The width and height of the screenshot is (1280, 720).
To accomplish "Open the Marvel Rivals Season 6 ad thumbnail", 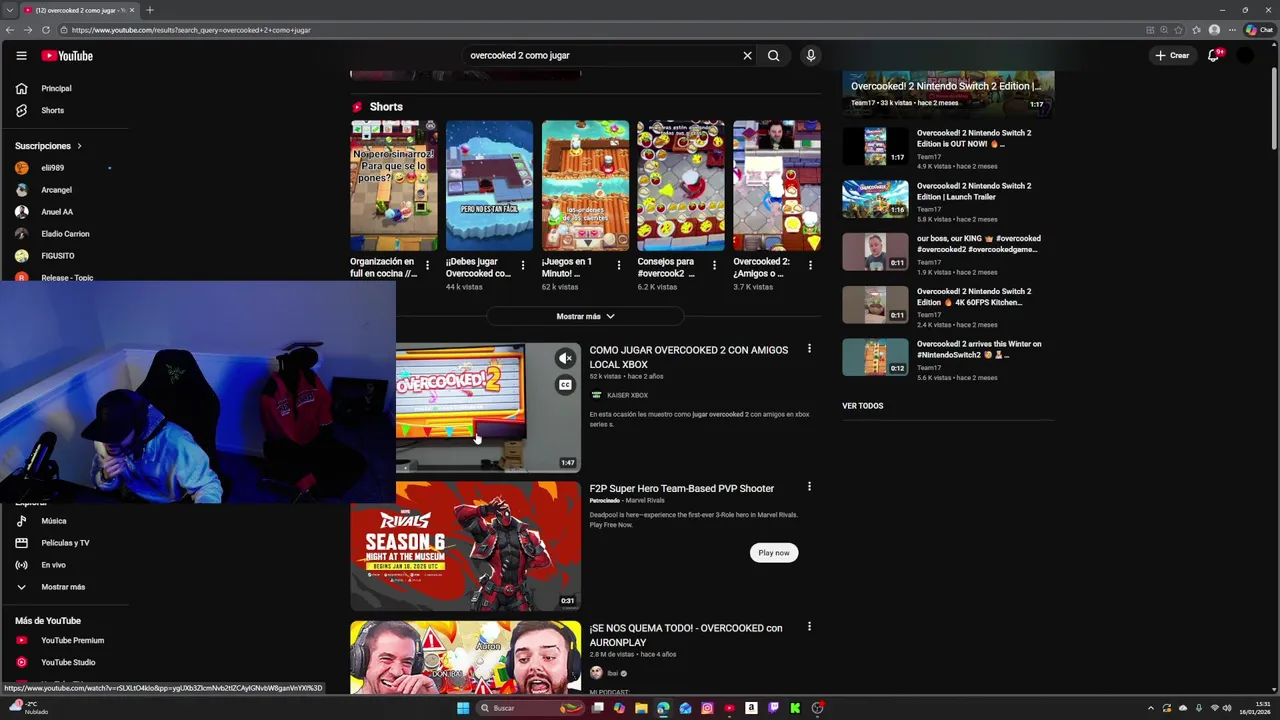I will tap(465, 546).
